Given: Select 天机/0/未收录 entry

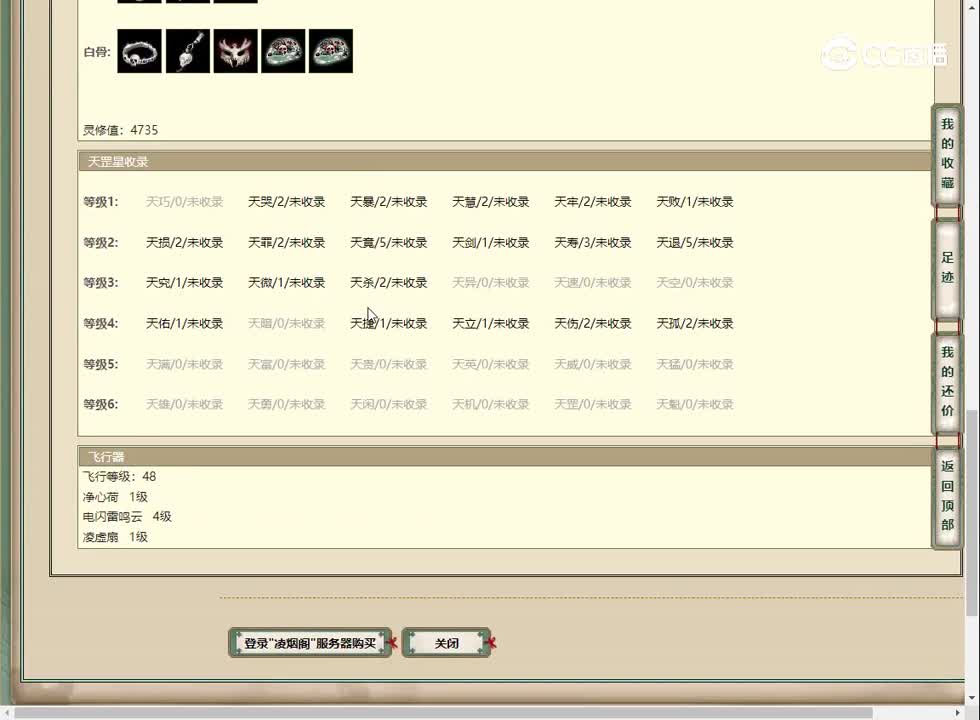Looking at the screenshot, I should coord(491,404).
